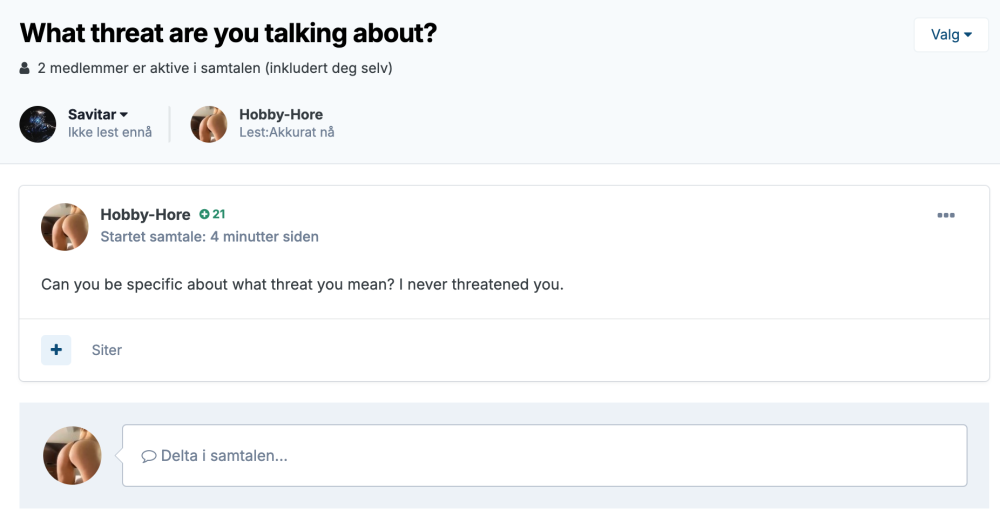Click your avatar beside the reply box
This screenshot has width=1000, height=522.
pyautogui.click(x=72, y=455)
